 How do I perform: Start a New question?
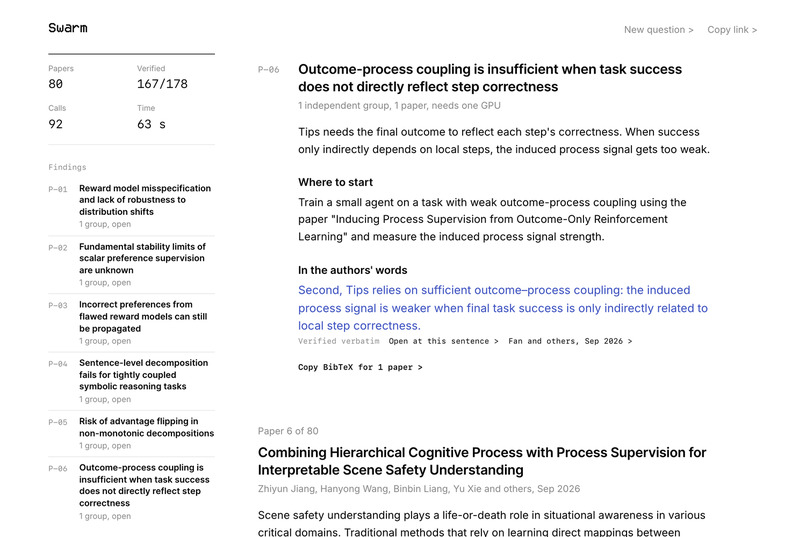(x=658, y=30)
